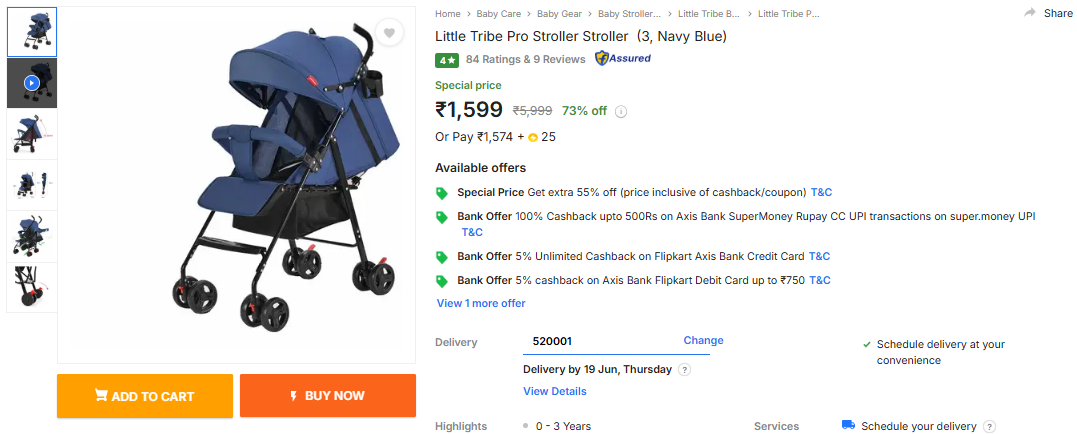1077x434 pixels.
Task: Click the BUY NOW button
Action: pyautogui.click(x=328, y=396)
